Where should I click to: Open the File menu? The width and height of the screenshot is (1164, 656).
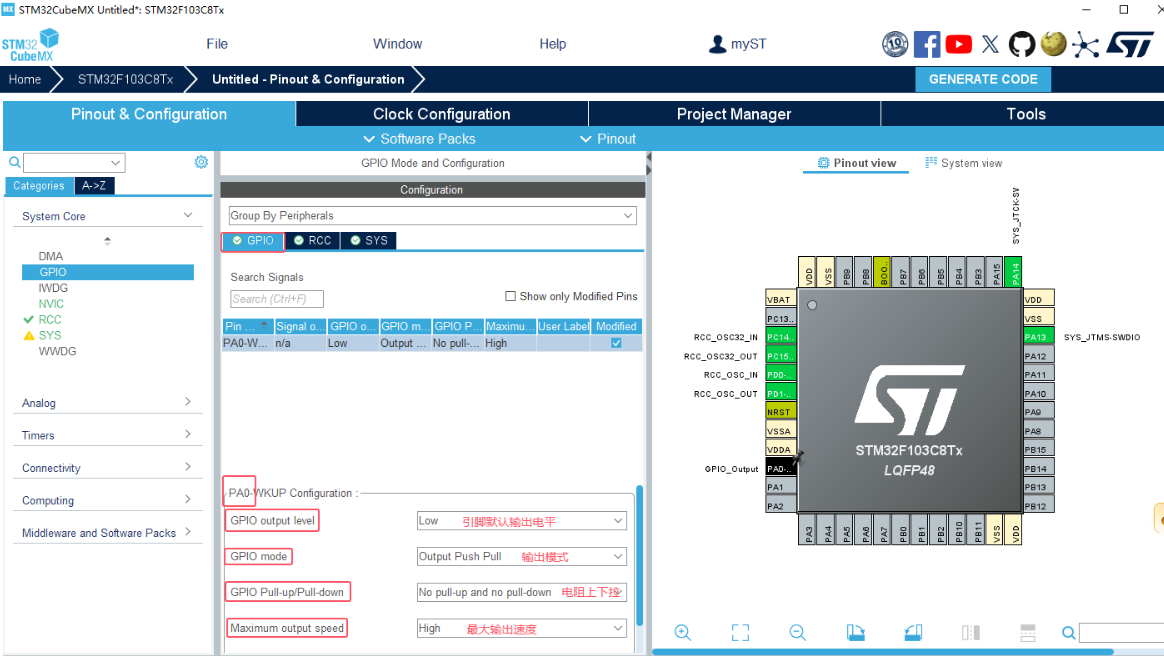pyautogui.click(x=217, y=44)
